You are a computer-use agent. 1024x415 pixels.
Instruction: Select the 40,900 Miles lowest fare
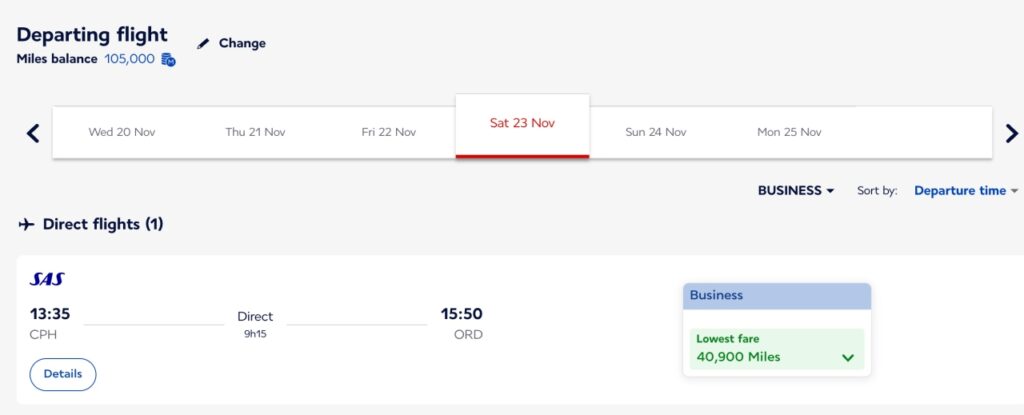tap(776, 349)
